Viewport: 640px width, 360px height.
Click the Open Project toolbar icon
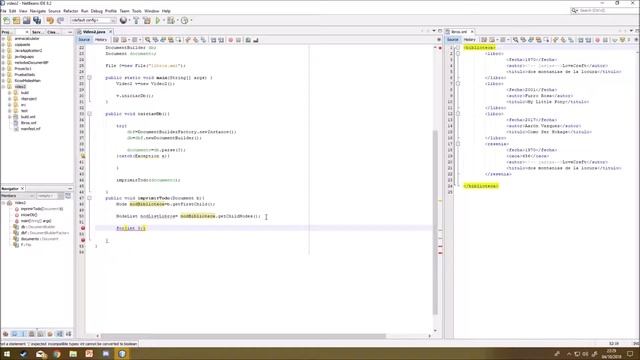click(27, 20)
